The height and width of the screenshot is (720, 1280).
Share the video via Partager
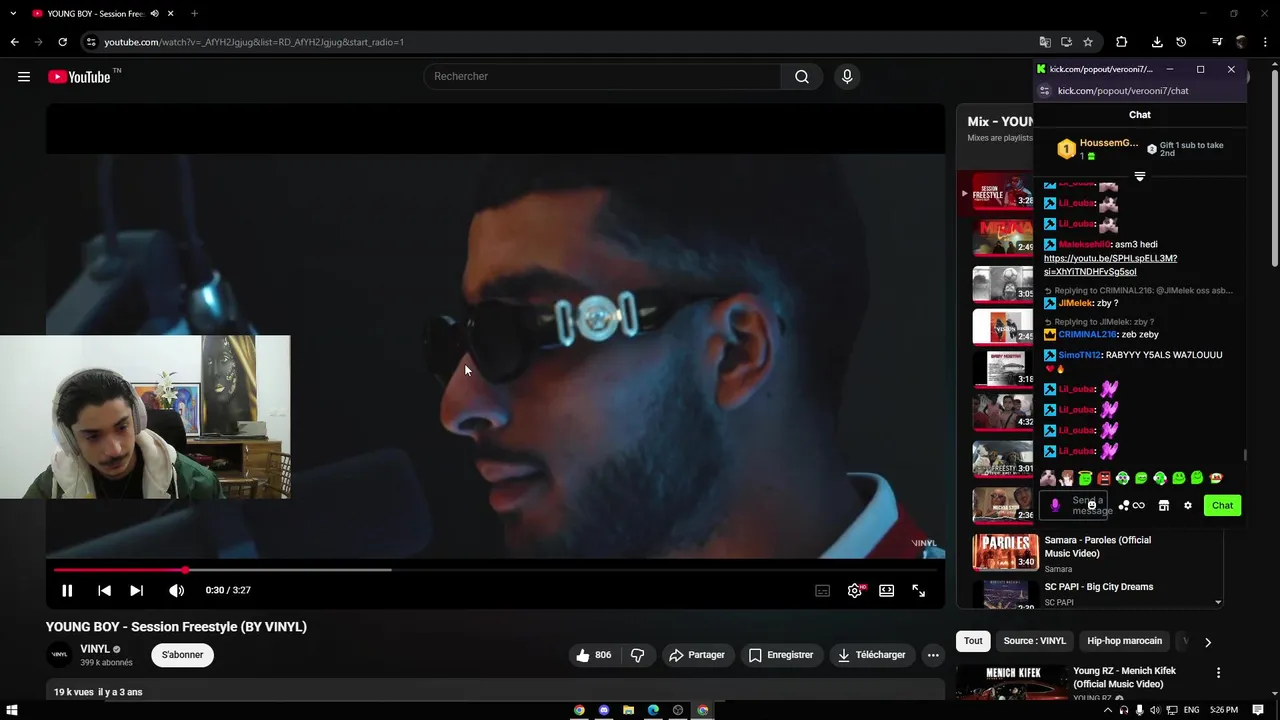point(697,655)
